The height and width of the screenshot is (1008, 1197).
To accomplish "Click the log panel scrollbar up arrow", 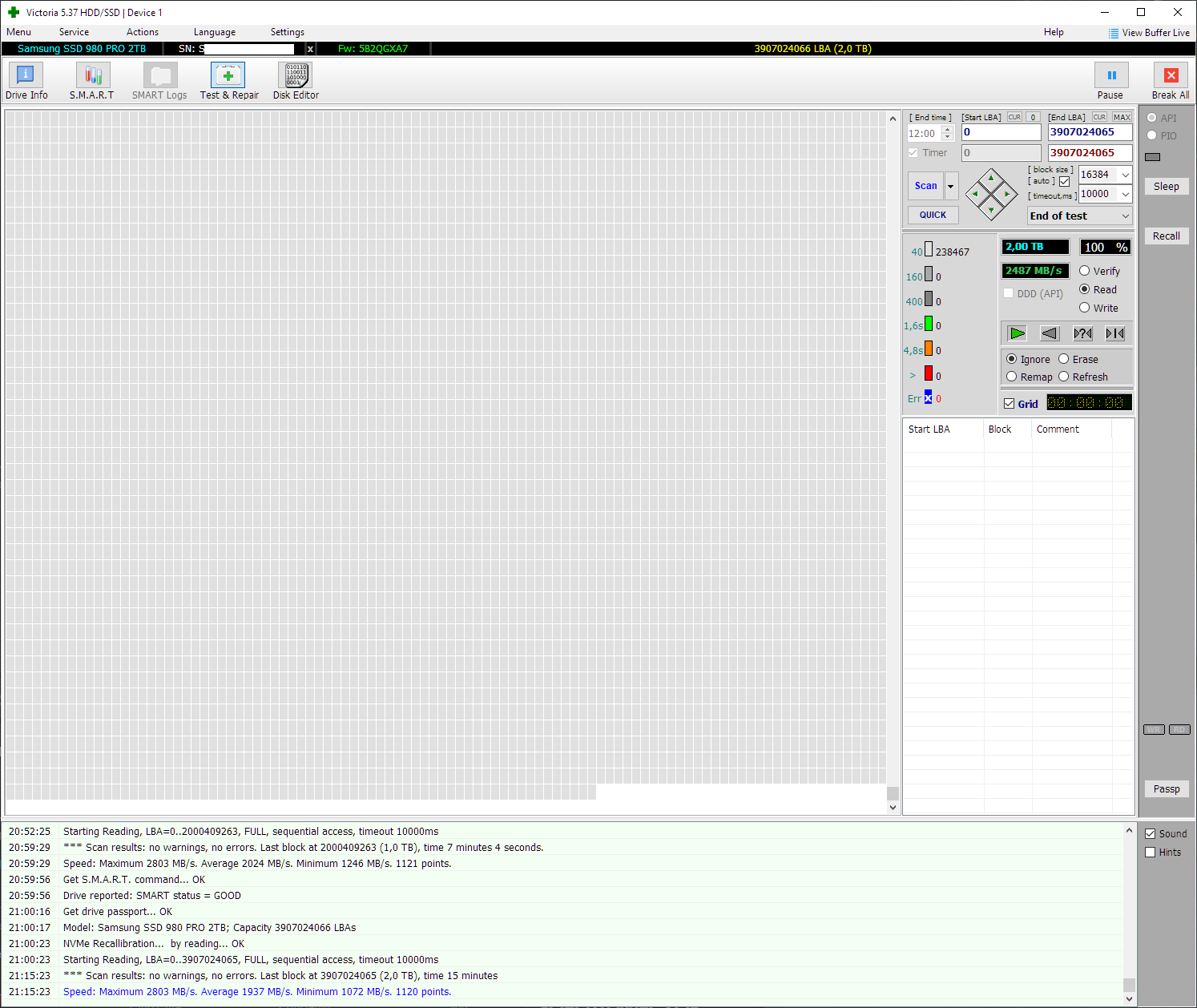I will pos(1129,830).
